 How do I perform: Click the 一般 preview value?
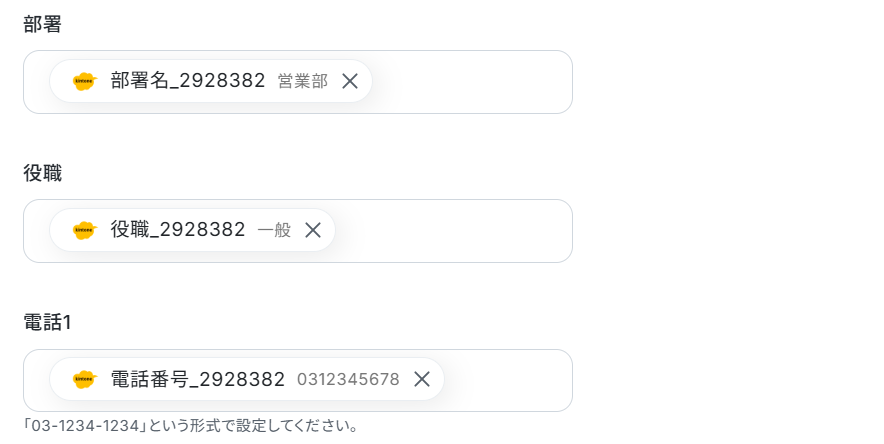(x=274, y=230)
